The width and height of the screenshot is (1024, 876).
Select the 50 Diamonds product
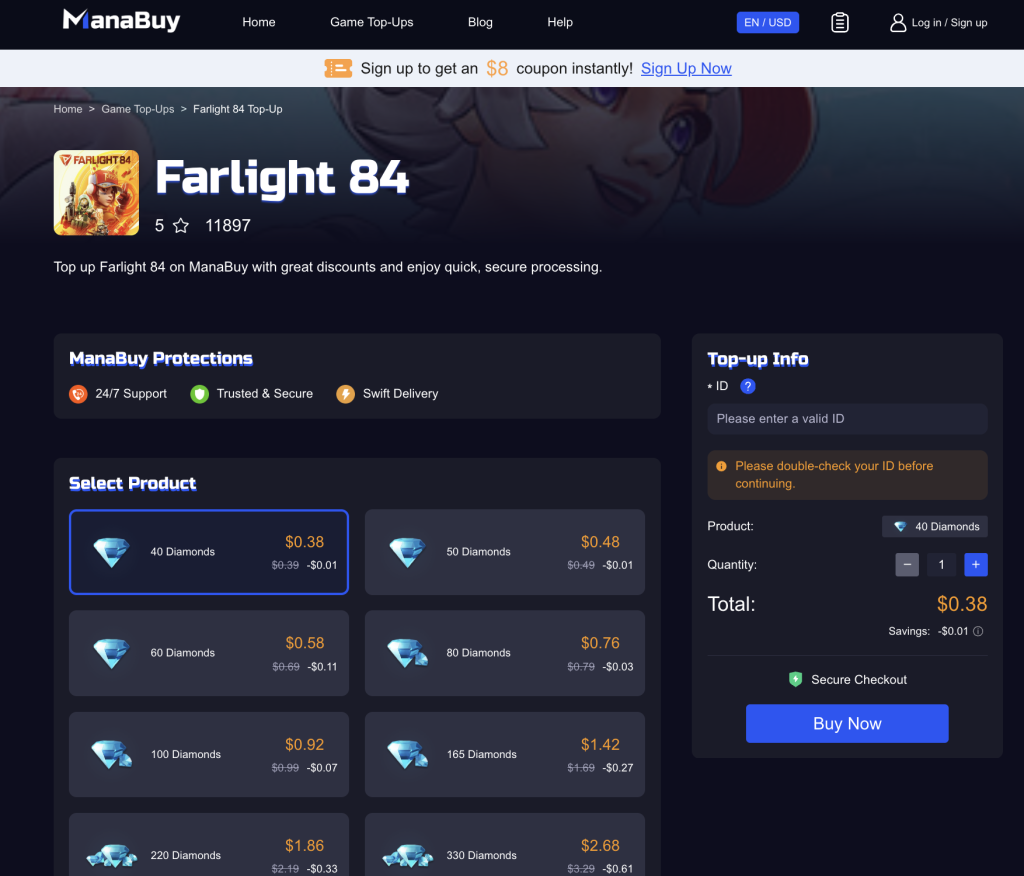pos(504,552)
